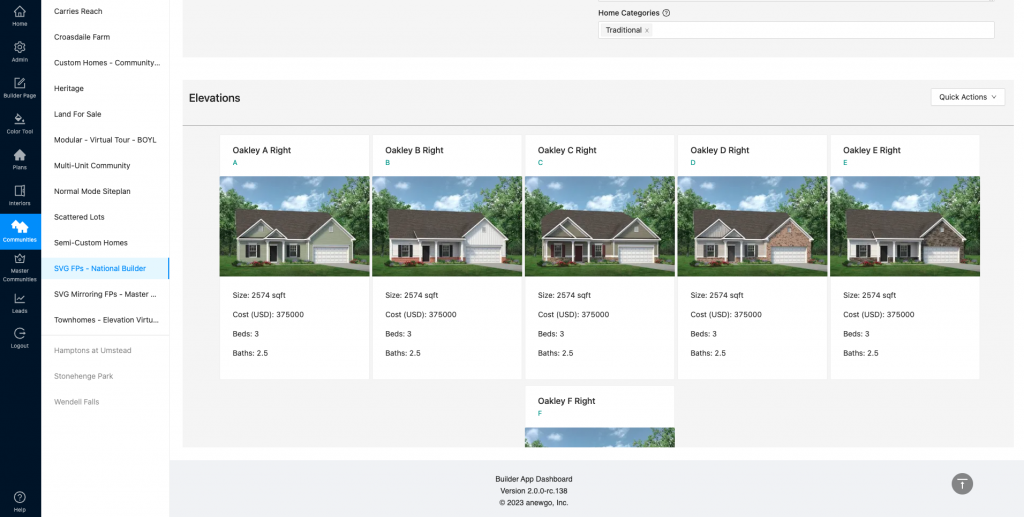The width and height of the screenshot is (1024, 517).
Task: Select Modular - Virtual Tour - BOYL
Action: tap(105, 140)
